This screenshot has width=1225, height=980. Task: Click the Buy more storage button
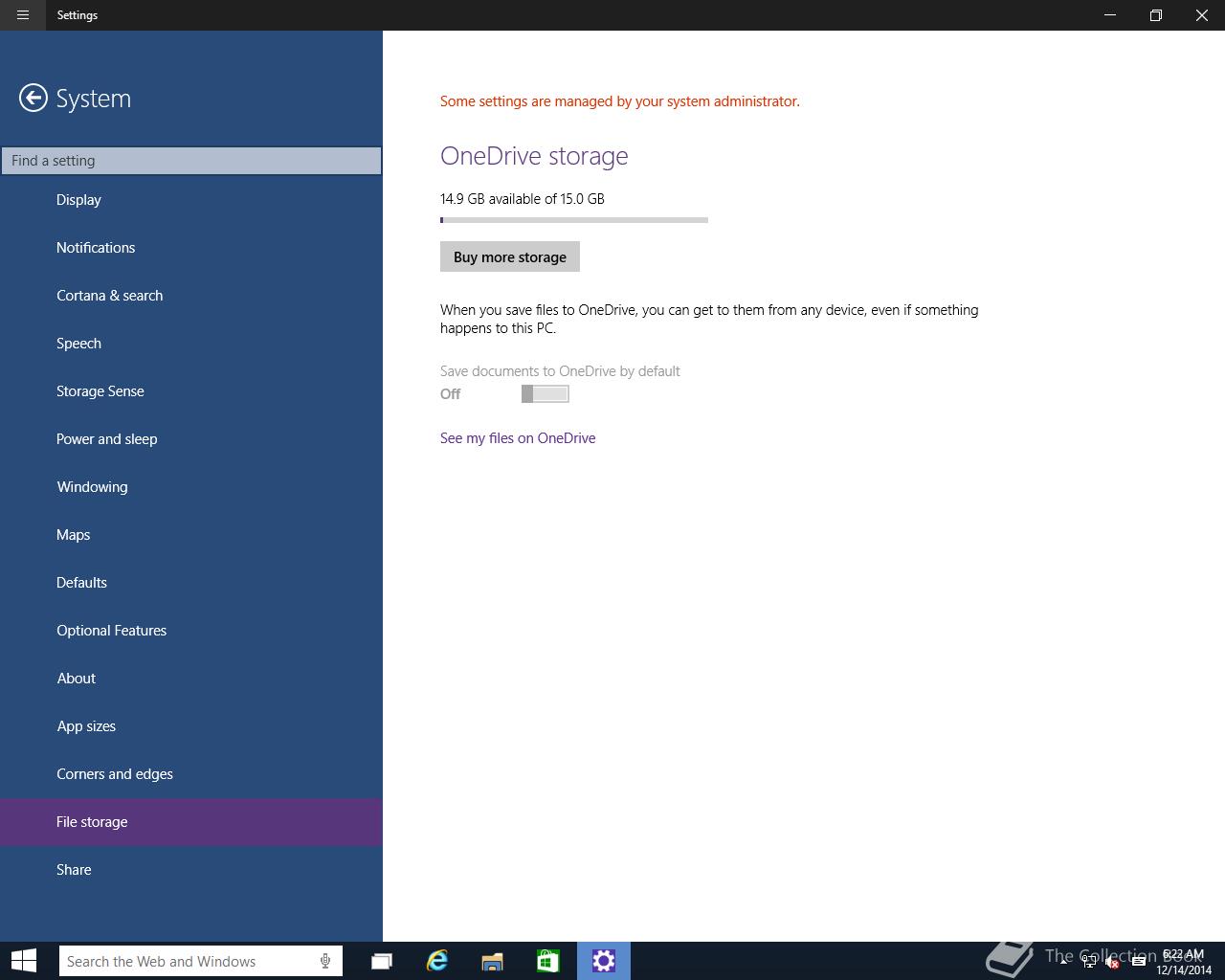click(x=510, y=256)
